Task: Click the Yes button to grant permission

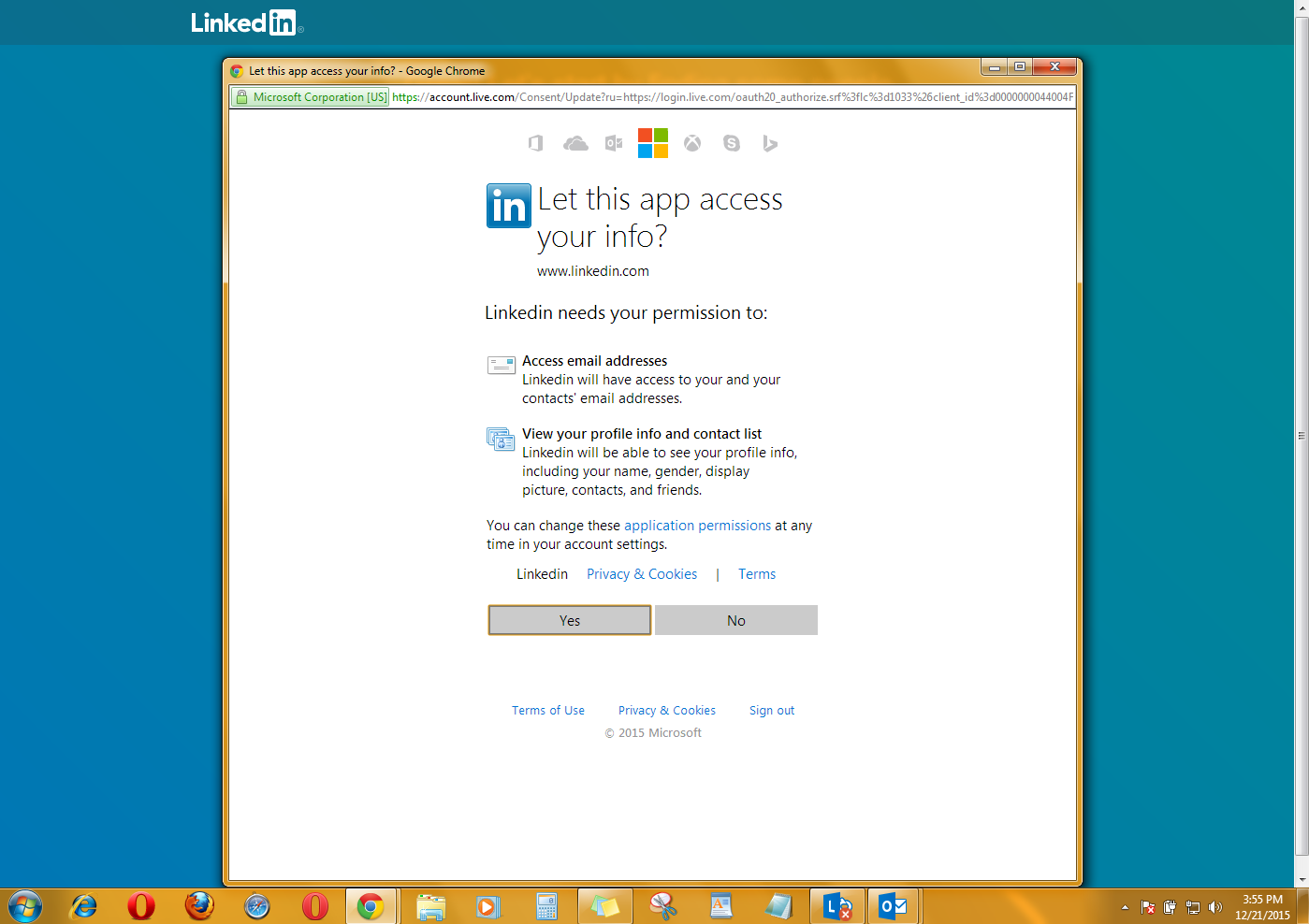Action: pyautogui.click(x=570, y=620)
